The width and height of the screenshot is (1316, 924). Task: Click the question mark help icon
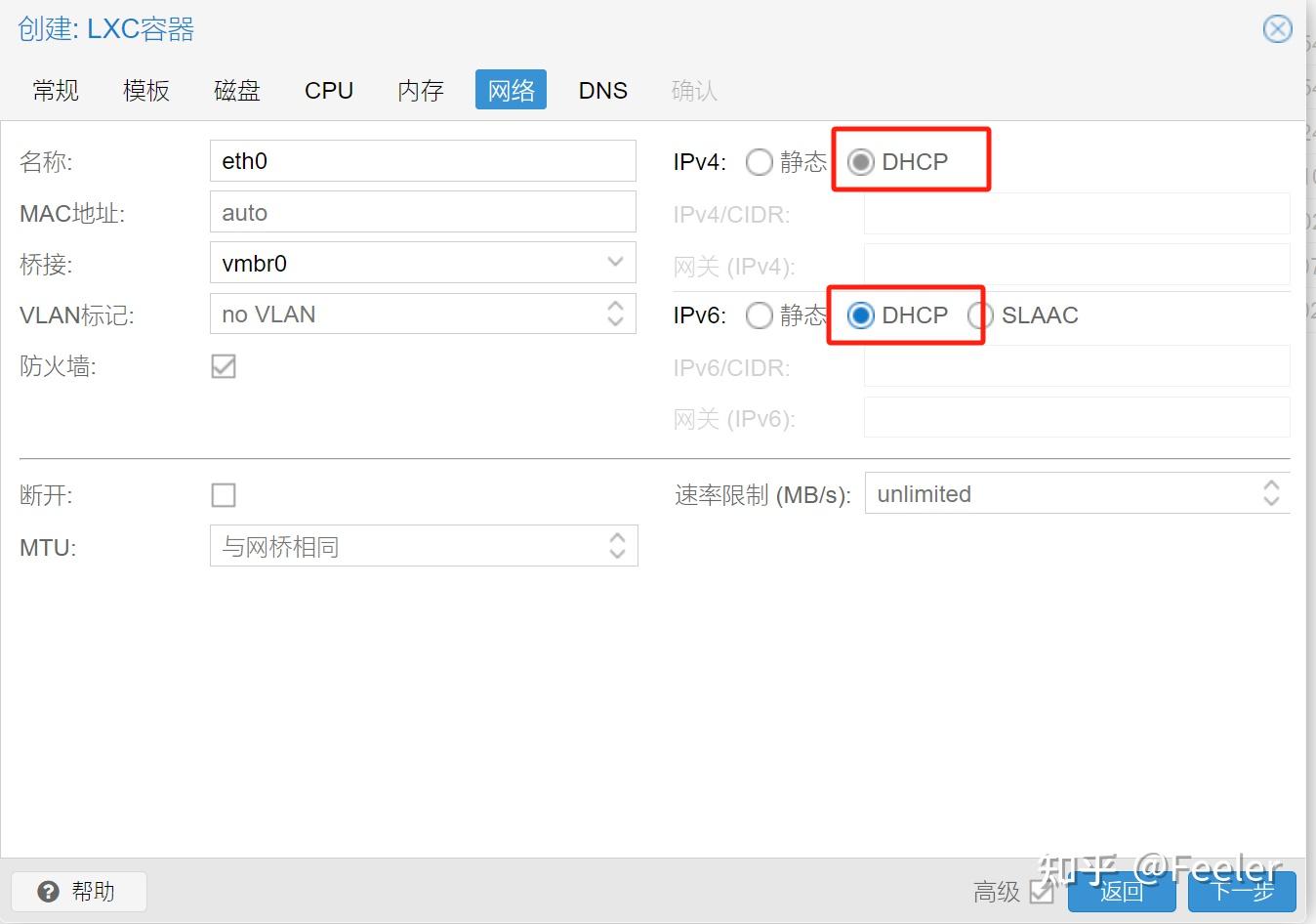48,891
